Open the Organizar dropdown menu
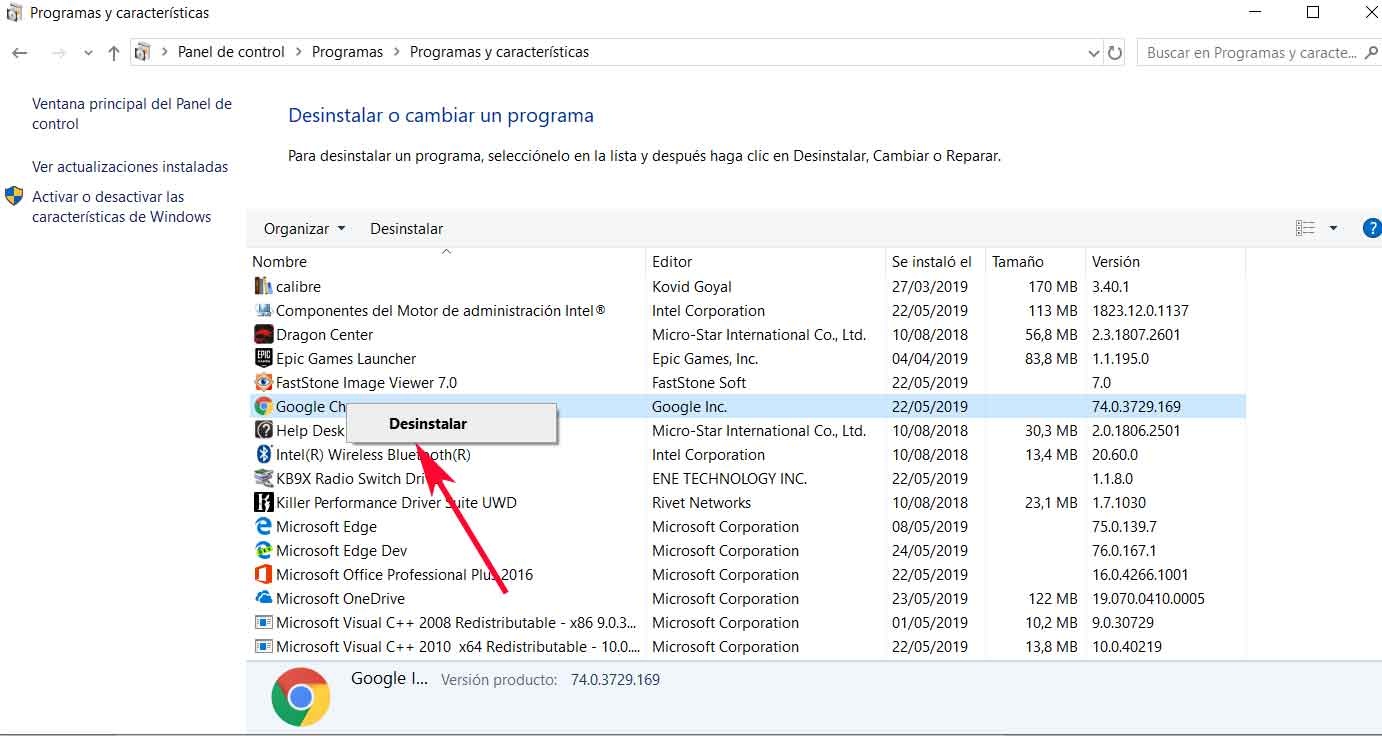 (304, 229)
